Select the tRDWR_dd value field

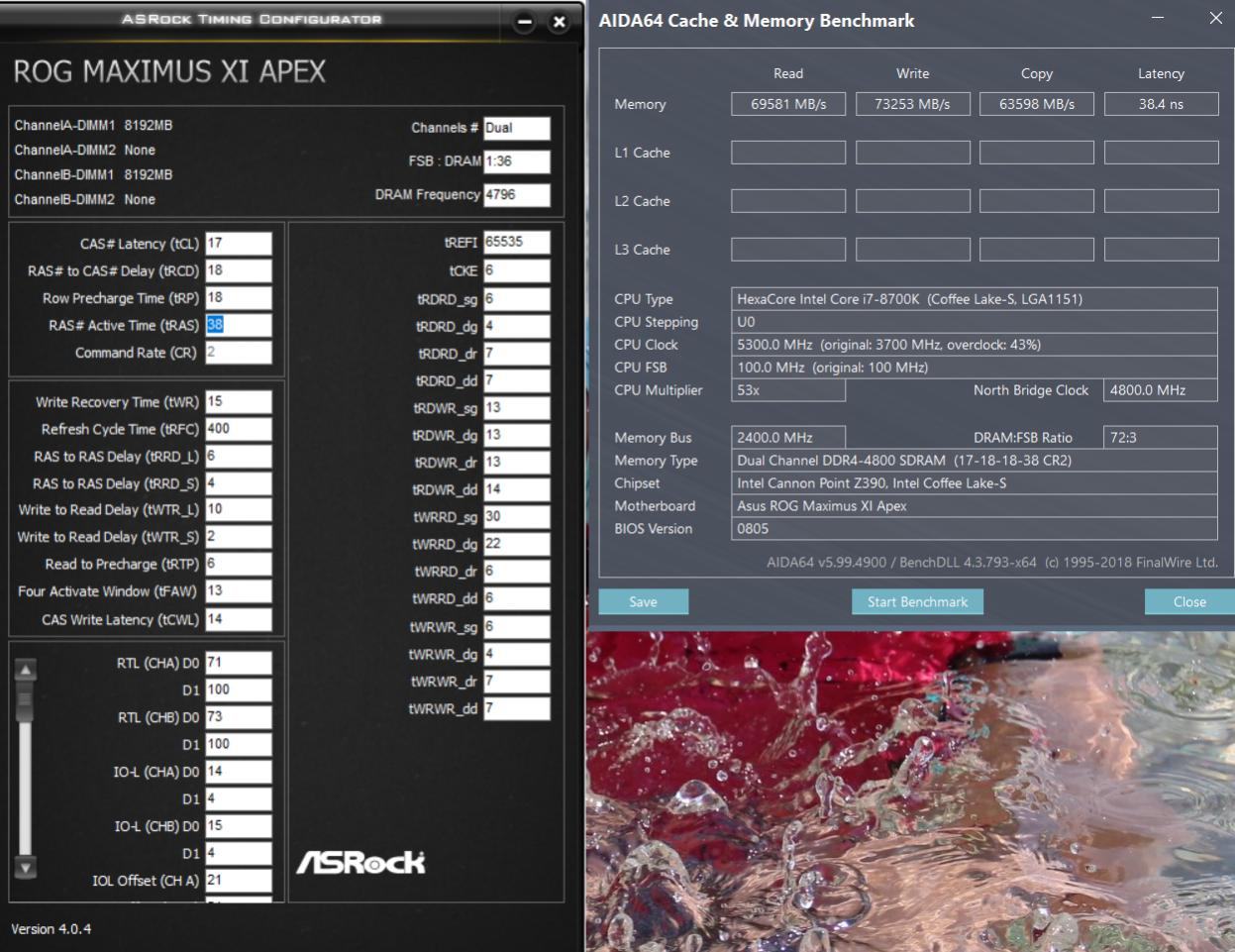[x=517, y=489]
